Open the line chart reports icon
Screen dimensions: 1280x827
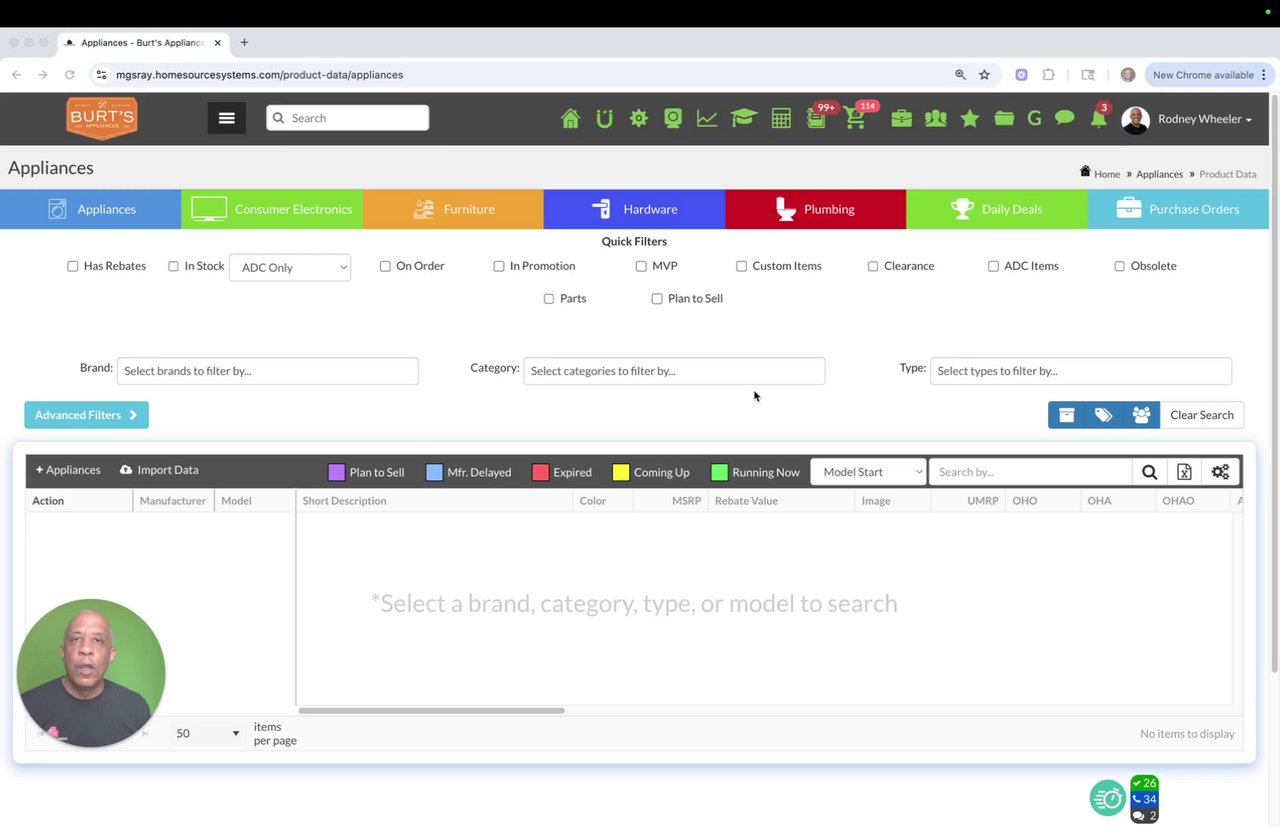[x=707, y=118]
